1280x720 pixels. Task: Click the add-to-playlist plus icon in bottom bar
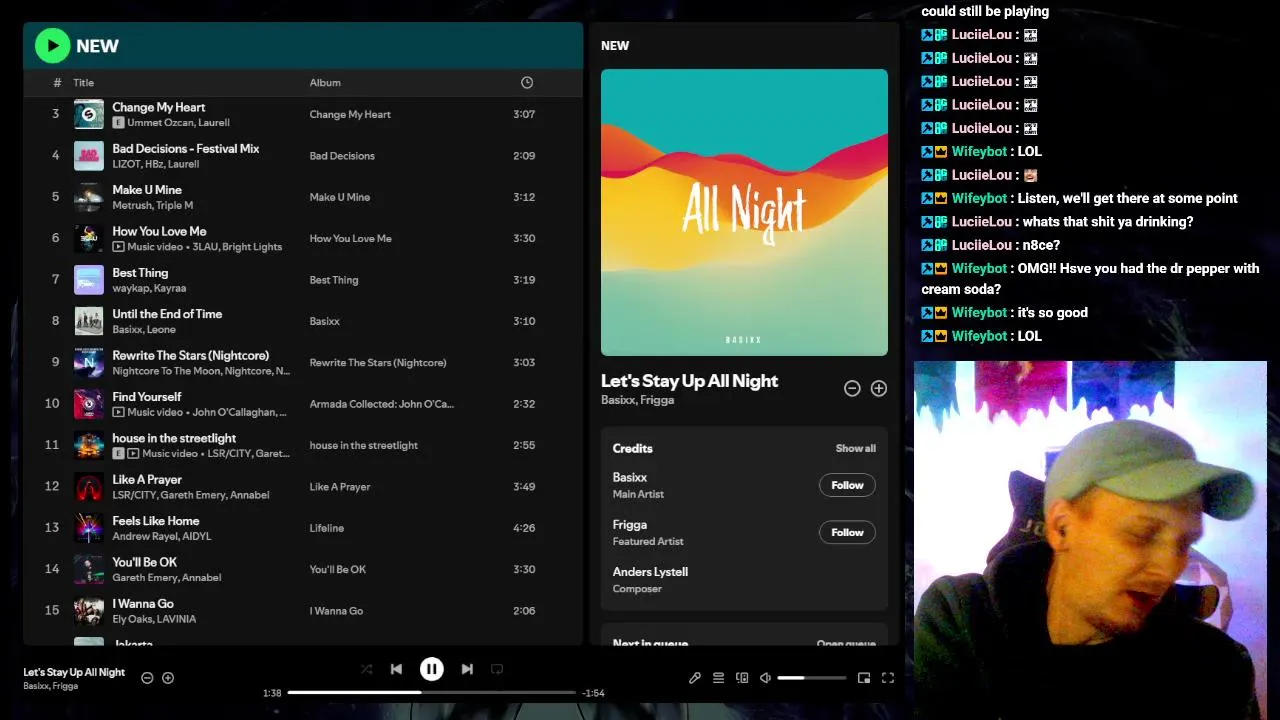(168, 678)
